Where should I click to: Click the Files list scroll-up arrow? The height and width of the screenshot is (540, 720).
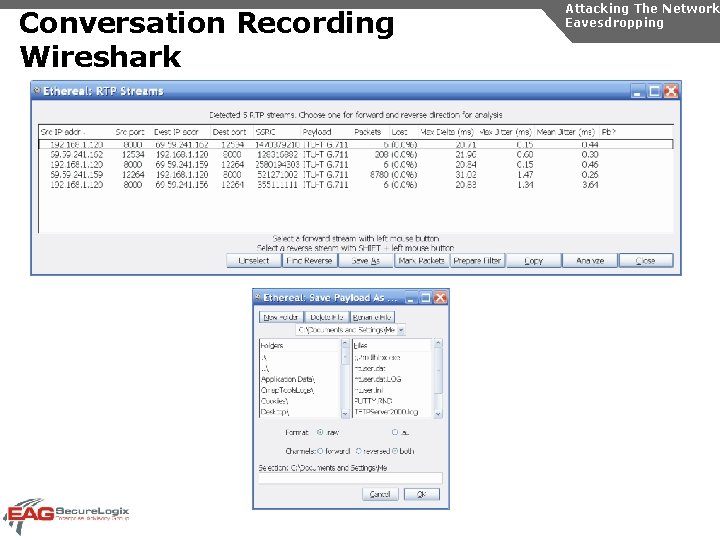(438, 343)
